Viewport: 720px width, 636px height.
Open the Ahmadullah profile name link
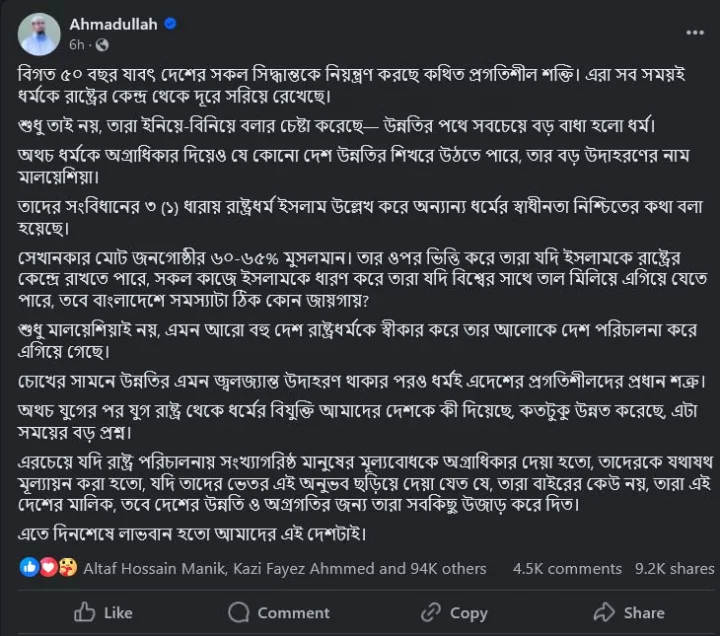coord(113,22)
